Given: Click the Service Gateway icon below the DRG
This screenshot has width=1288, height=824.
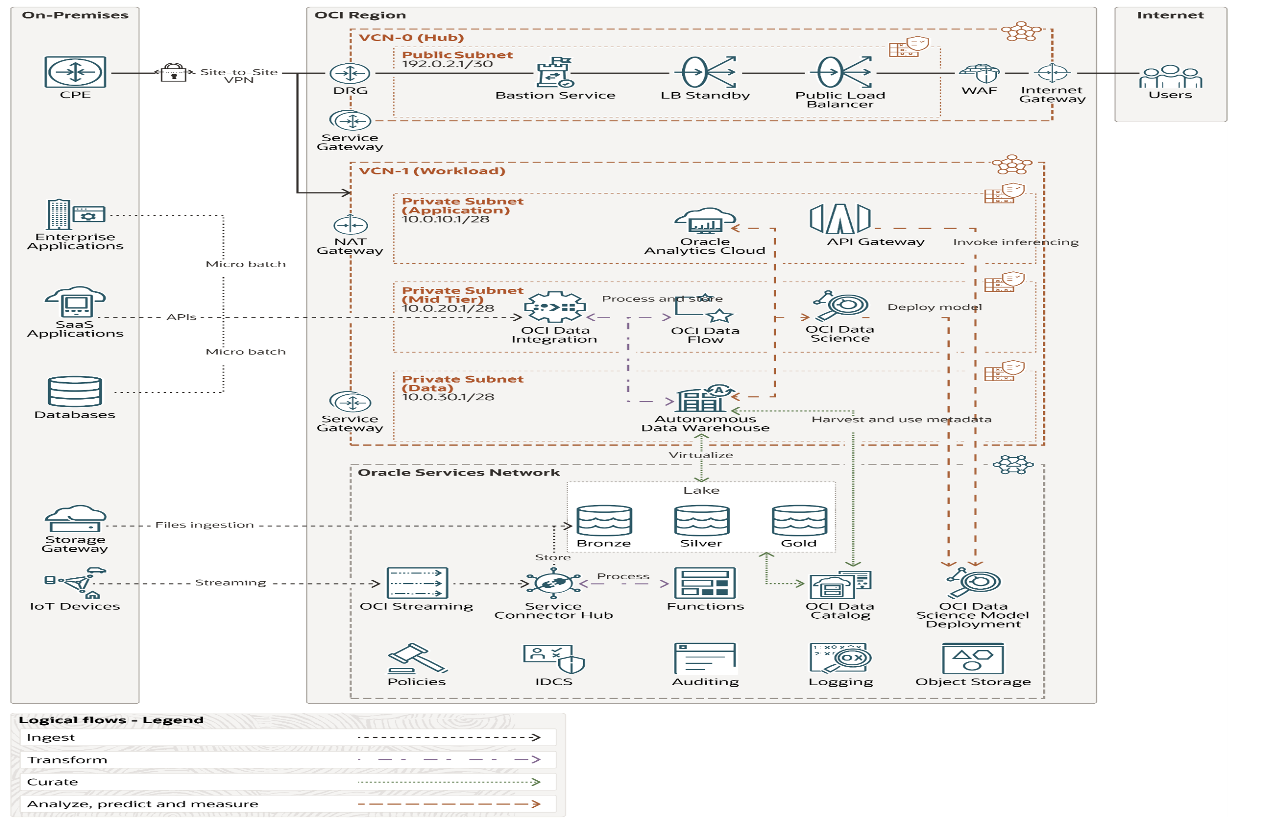Looking at the screenshot, I should coord(350,120).
